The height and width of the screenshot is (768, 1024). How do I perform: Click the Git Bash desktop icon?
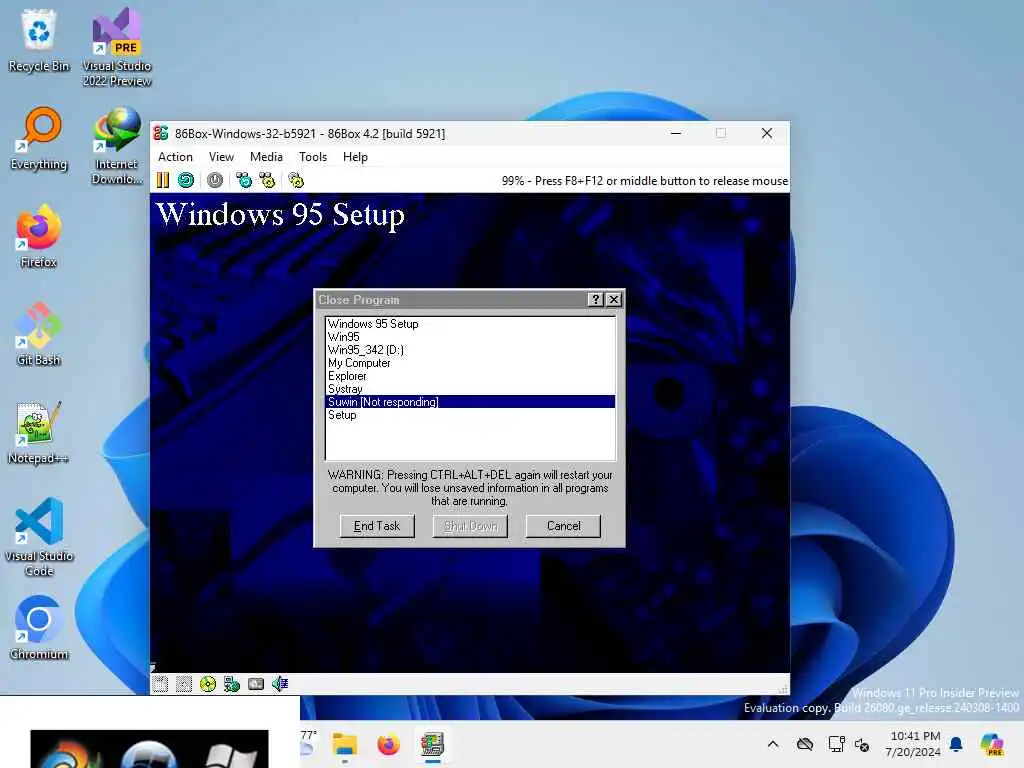pos(39,334)
